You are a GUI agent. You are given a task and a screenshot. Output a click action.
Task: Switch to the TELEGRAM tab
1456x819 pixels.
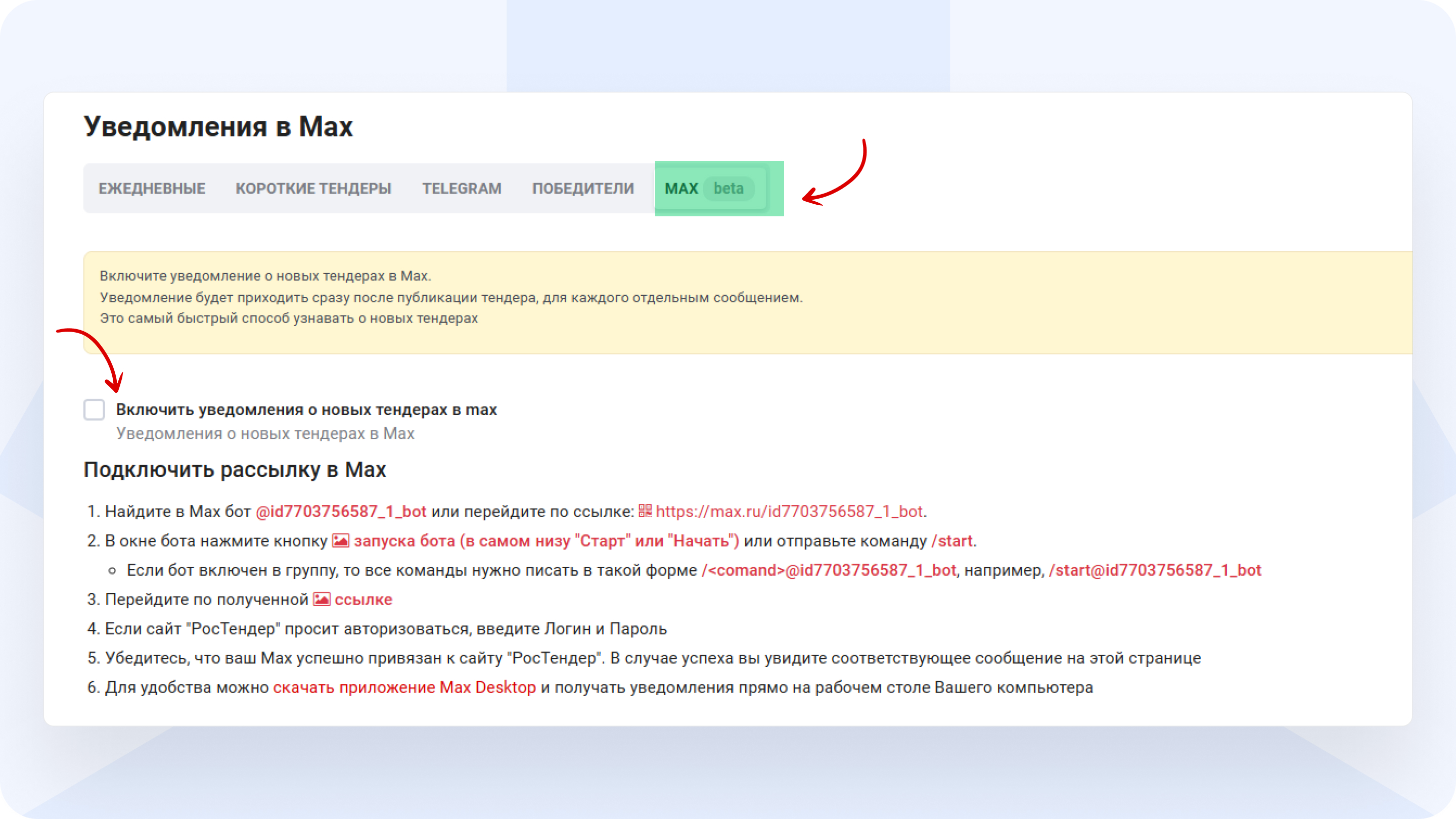pyautogui.click(x=462, y=188)
